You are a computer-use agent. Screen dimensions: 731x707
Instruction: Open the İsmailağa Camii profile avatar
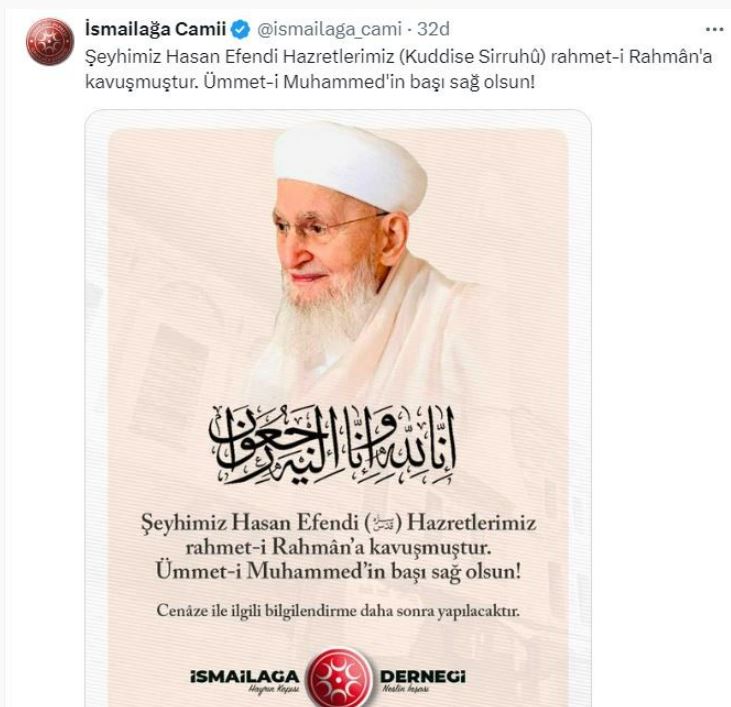pyautogui.click(x=50, y=41)
